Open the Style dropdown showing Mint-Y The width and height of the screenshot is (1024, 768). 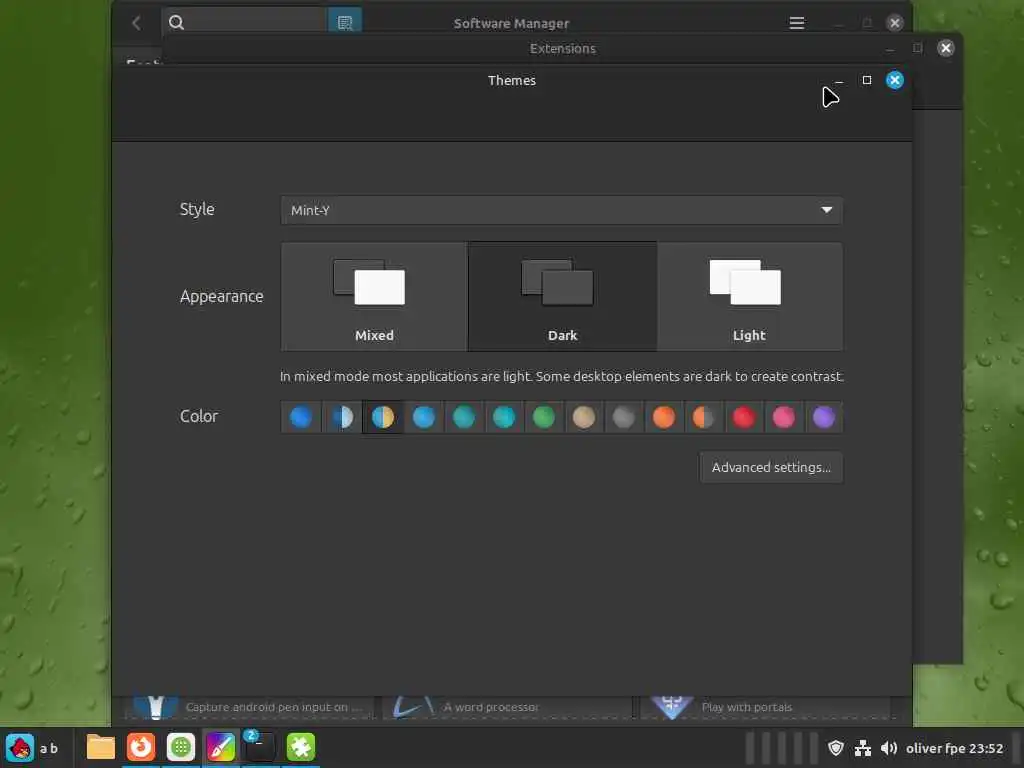(561, 210)
